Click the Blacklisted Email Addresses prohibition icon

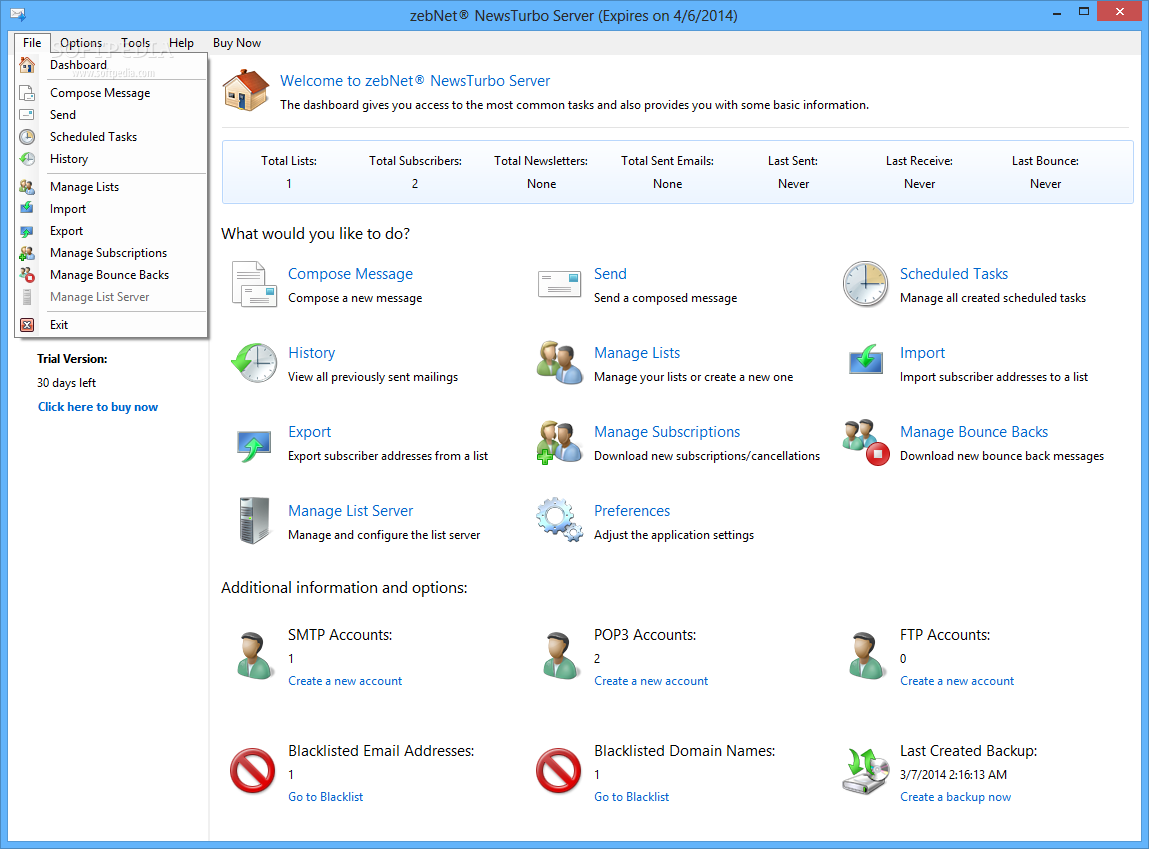pos(252,771)
